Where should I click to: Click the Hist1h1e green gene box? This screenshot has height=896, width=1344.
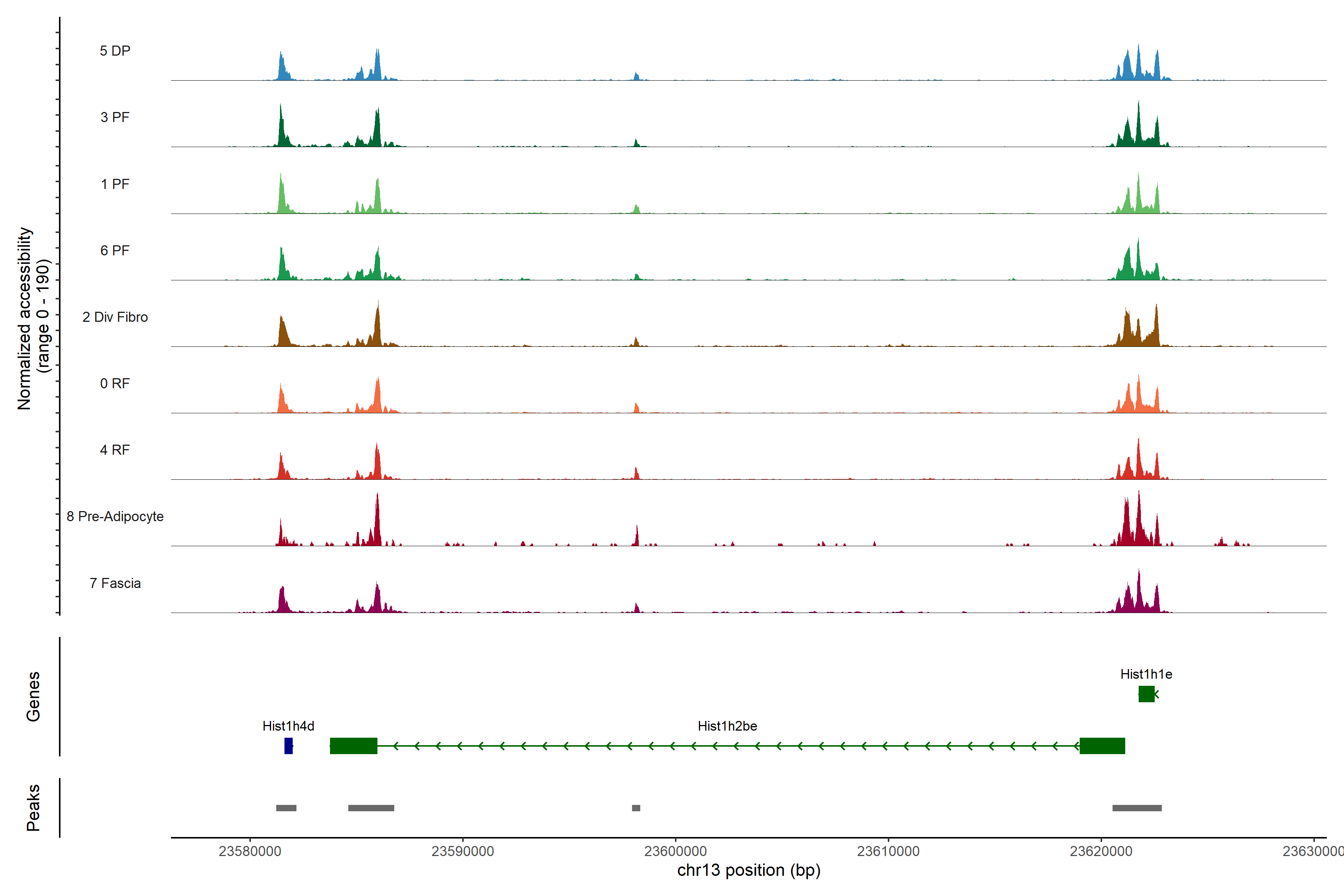coord(1146,694)
